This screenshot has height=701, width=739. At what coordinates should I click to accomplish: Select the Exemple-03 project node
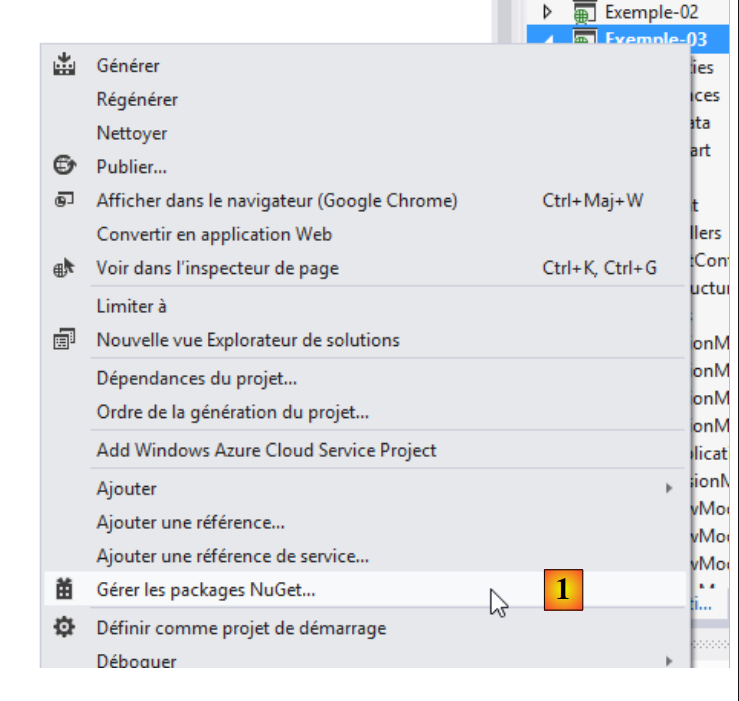coord(655,39)
